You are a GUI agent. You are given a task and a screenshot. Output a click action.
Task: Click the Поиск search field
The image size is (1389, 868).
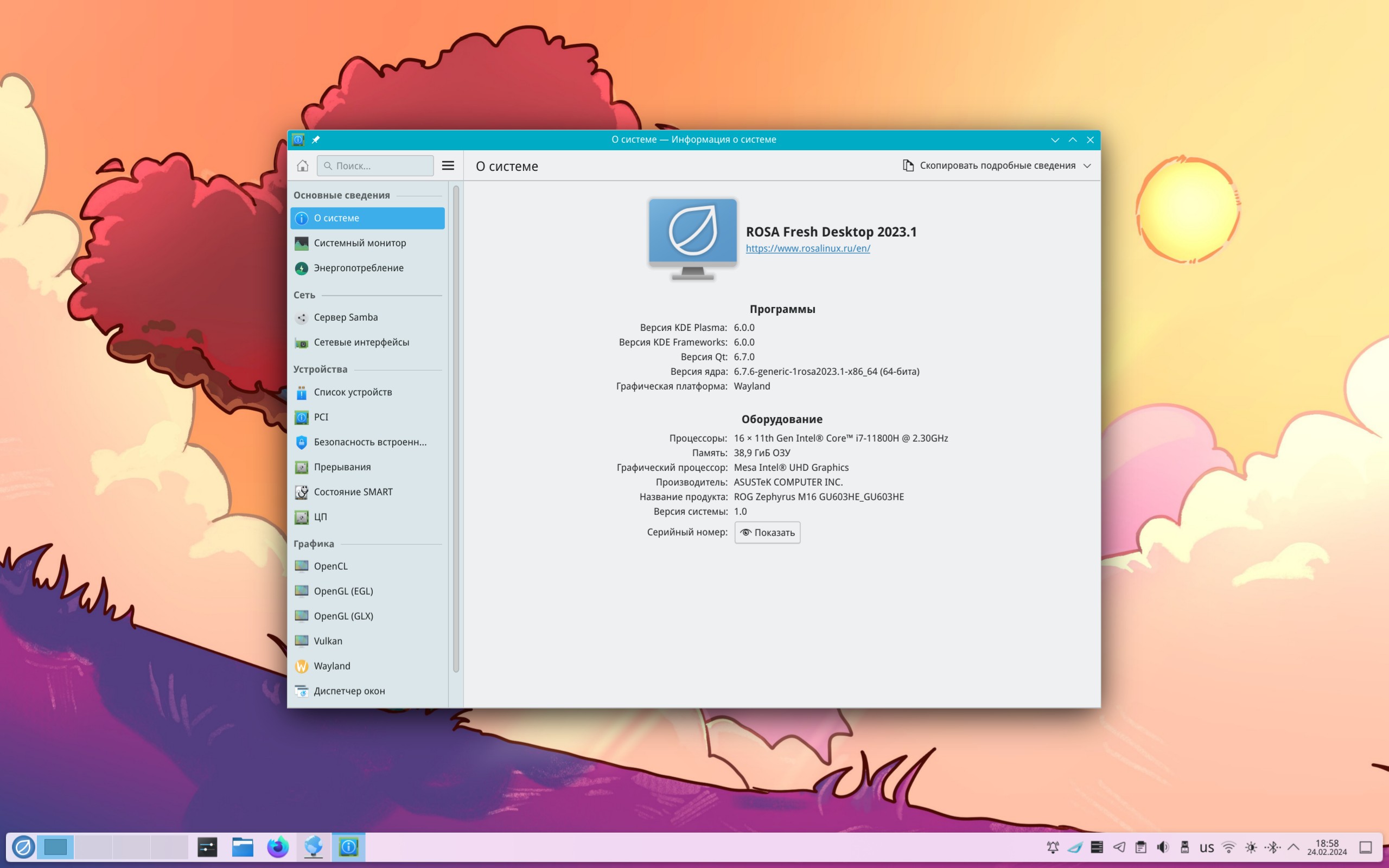pos(375,166)
